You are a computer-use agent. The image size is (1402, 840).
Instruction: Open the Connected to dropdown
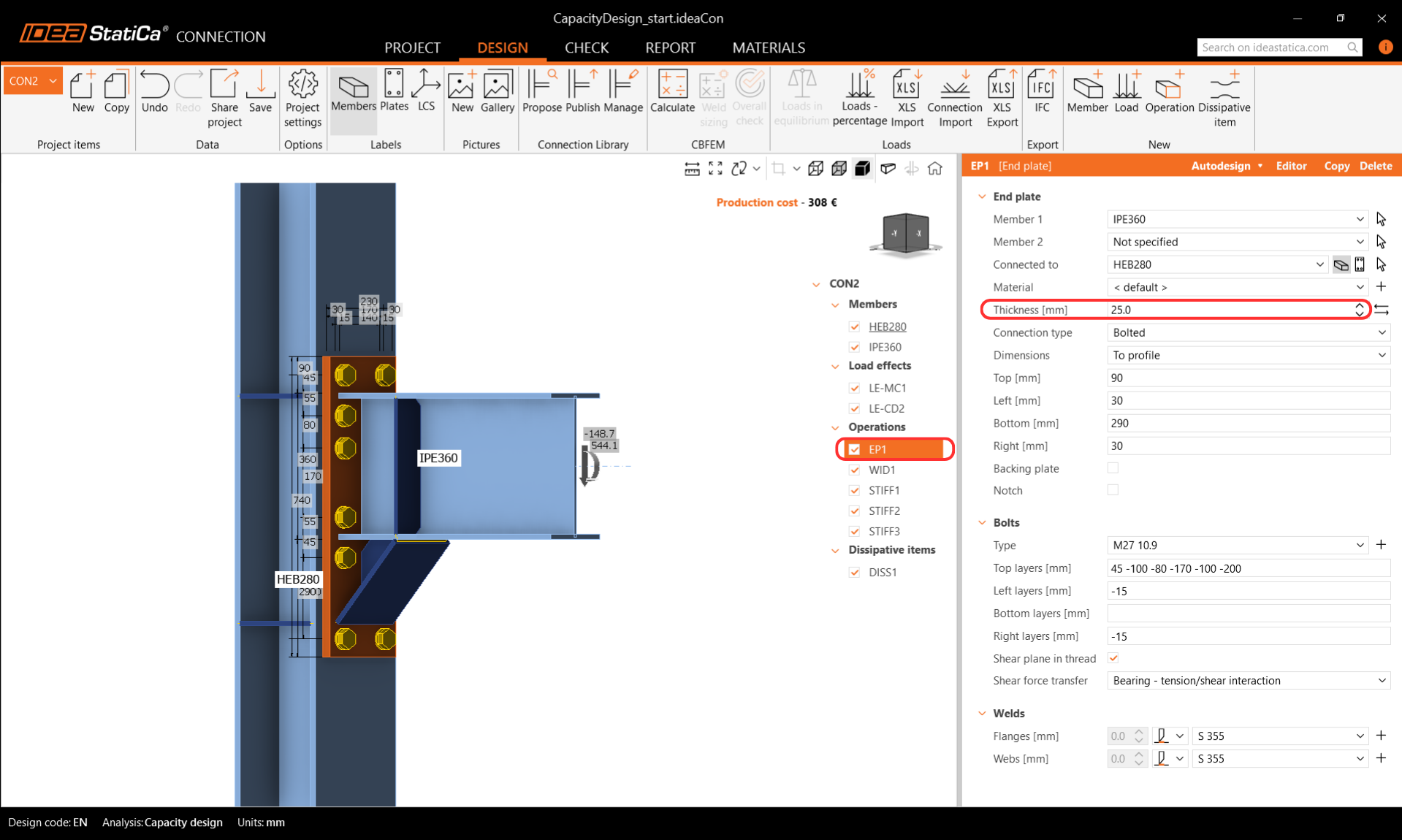point(1217,264)
